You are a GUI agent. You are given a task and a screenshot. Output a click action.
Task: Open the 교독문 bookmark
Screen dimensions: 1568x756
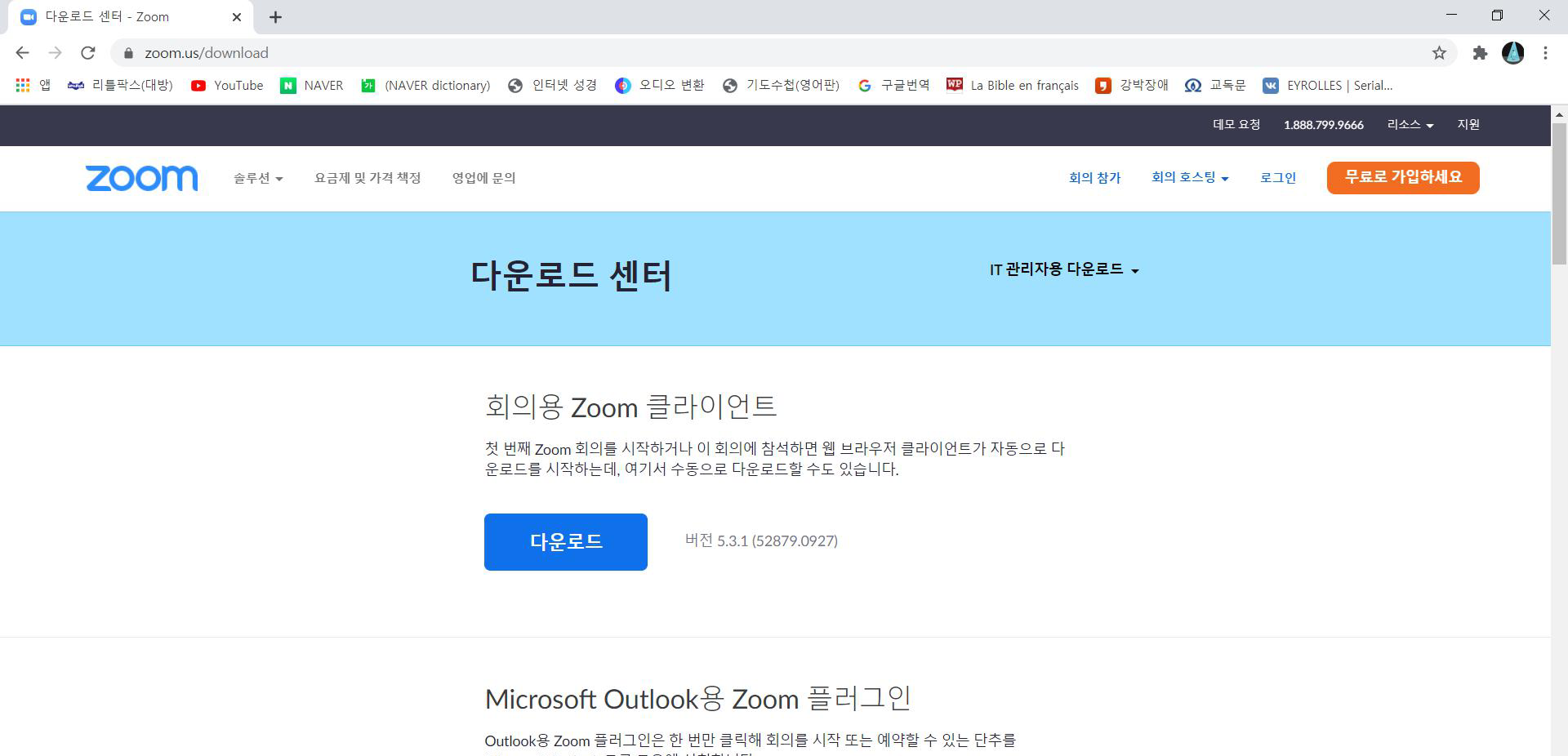tap(1215, 85)
